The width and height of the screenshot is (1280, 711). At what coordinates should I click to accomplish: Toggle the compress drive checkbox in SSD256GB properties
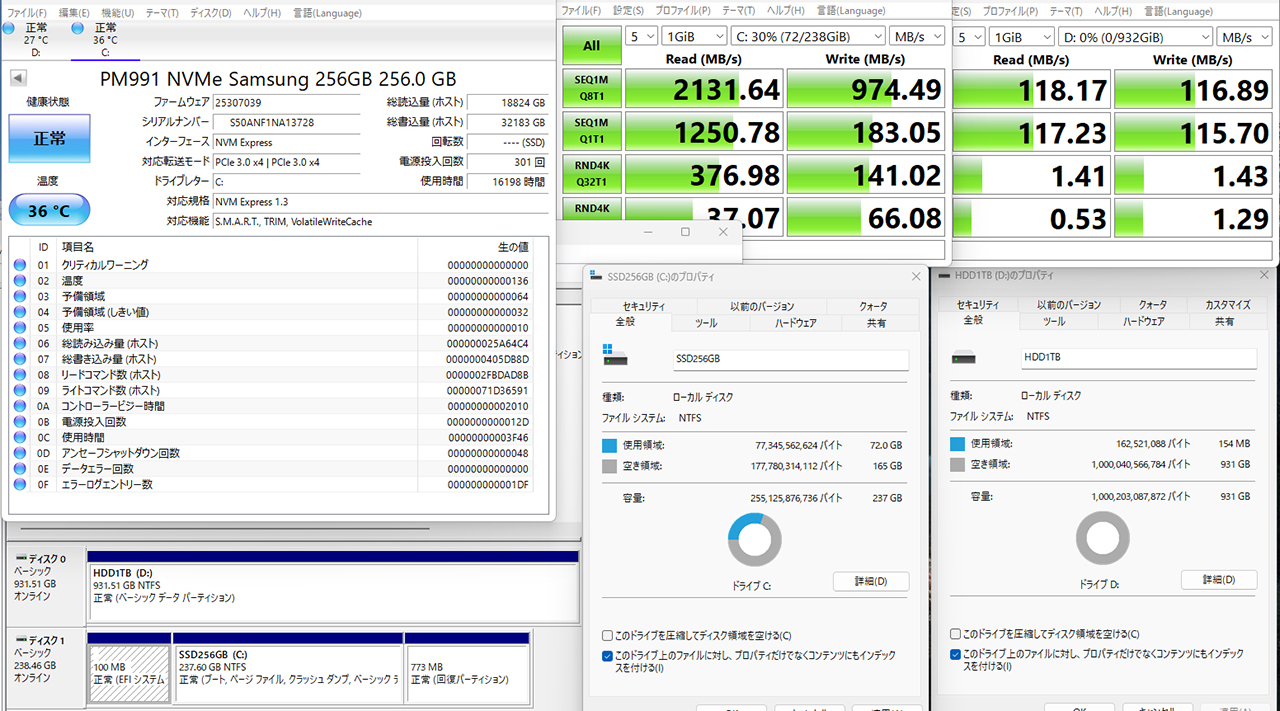608,636
